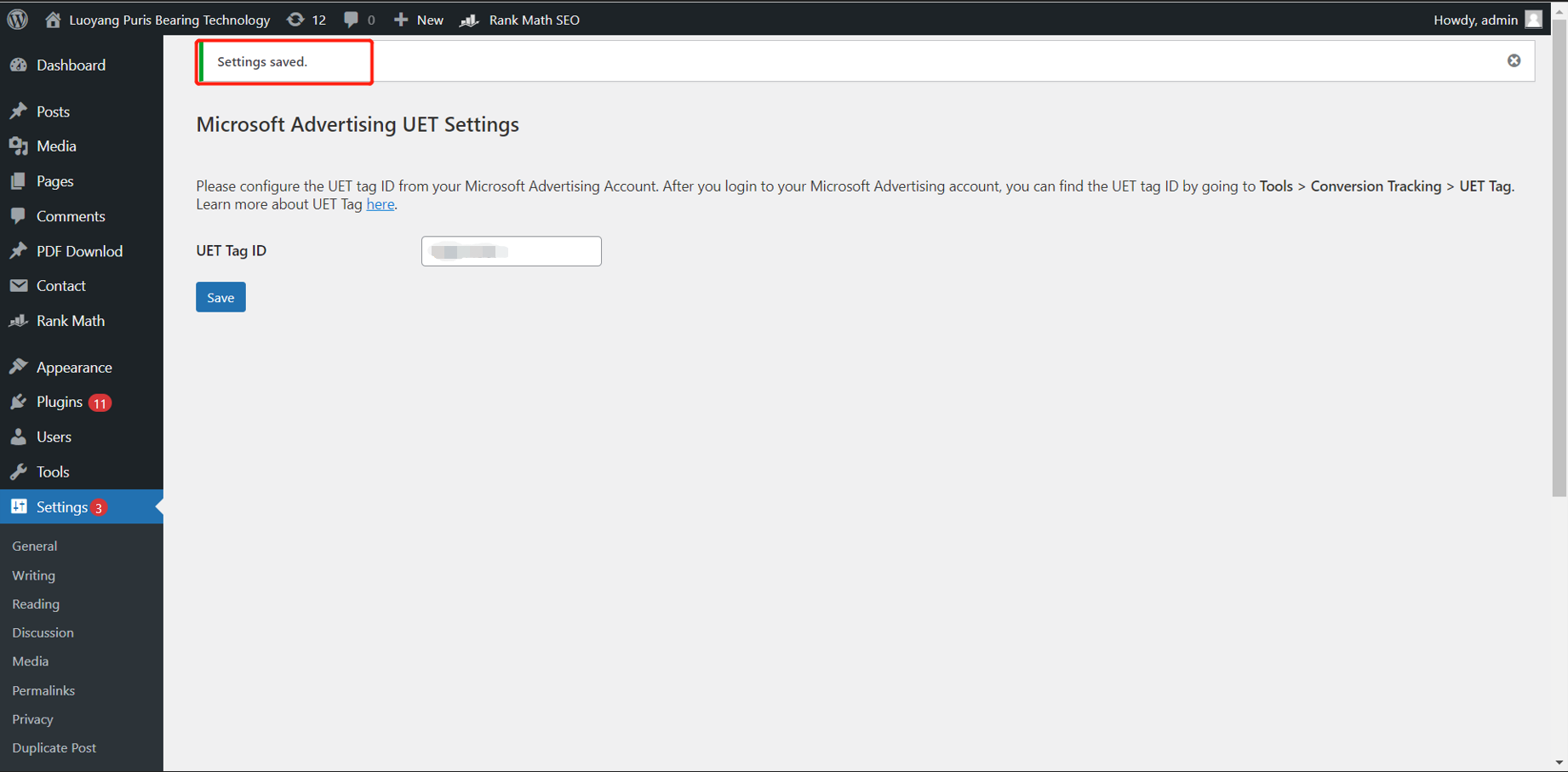This screenshot has width=1568, height=772.
Task: Dismiss the Settings saved notice
Action: pyautogui.click(x=1514, y=60)
